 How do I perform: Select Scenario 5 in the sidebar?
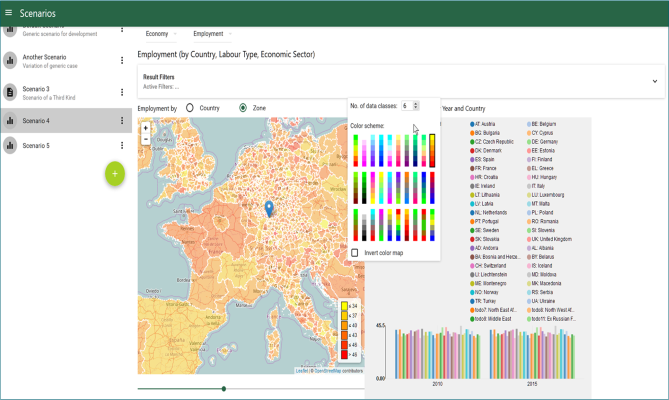66,145
